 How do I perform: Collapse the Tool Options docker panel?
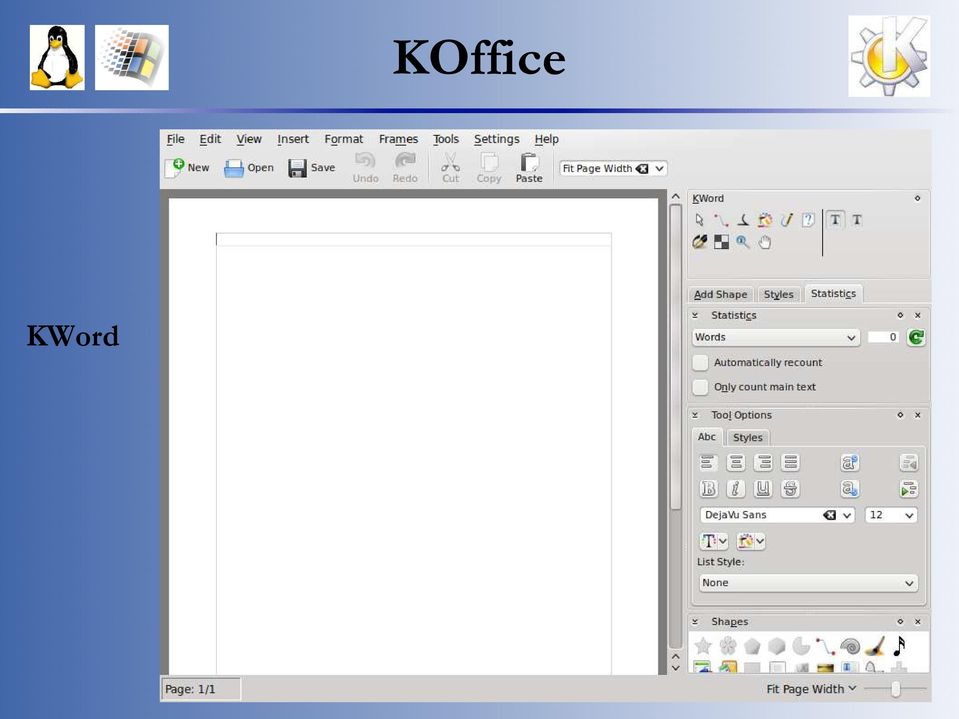coord(695,415)
